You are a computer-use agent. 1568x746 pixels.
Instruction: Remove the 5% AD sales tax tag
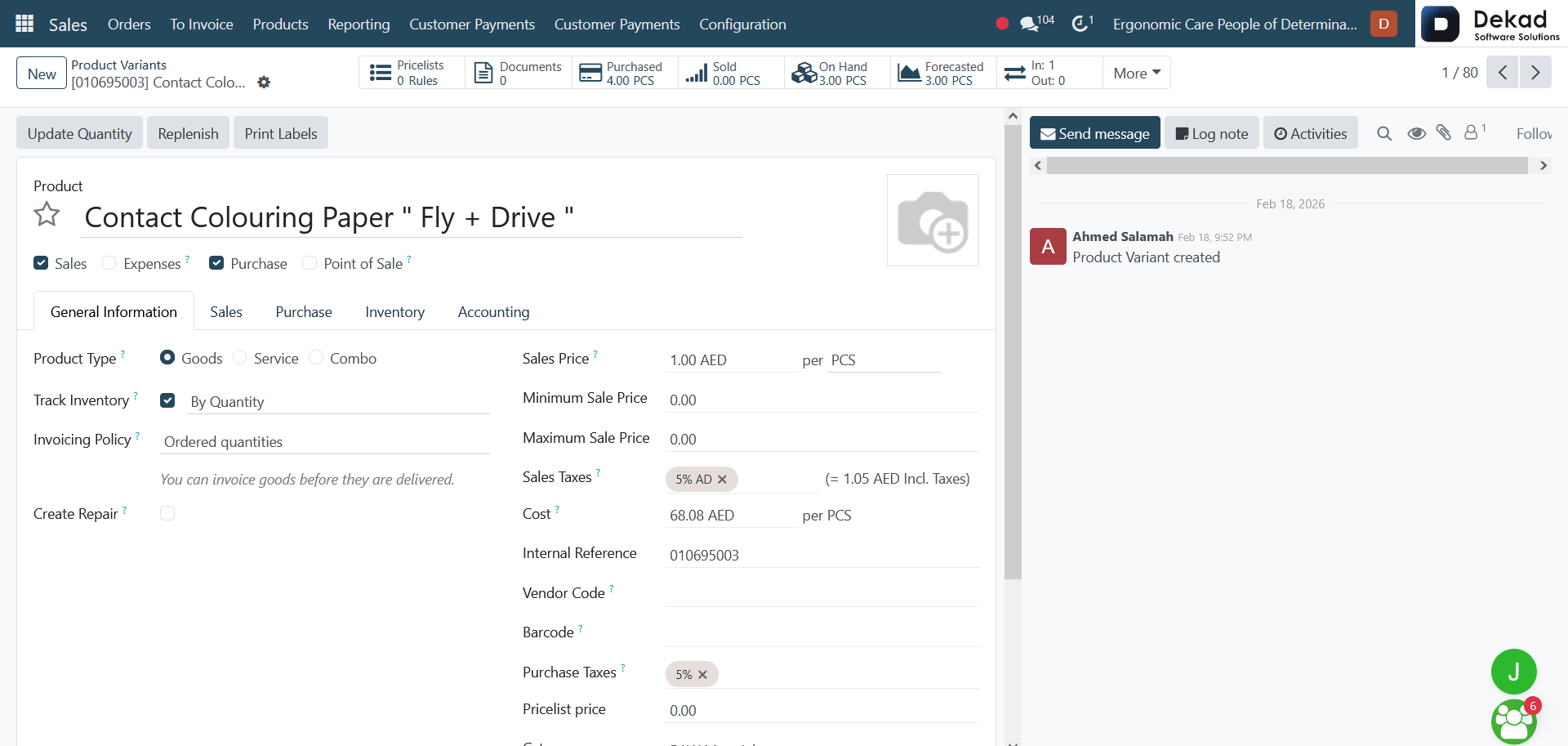point(722,480)
